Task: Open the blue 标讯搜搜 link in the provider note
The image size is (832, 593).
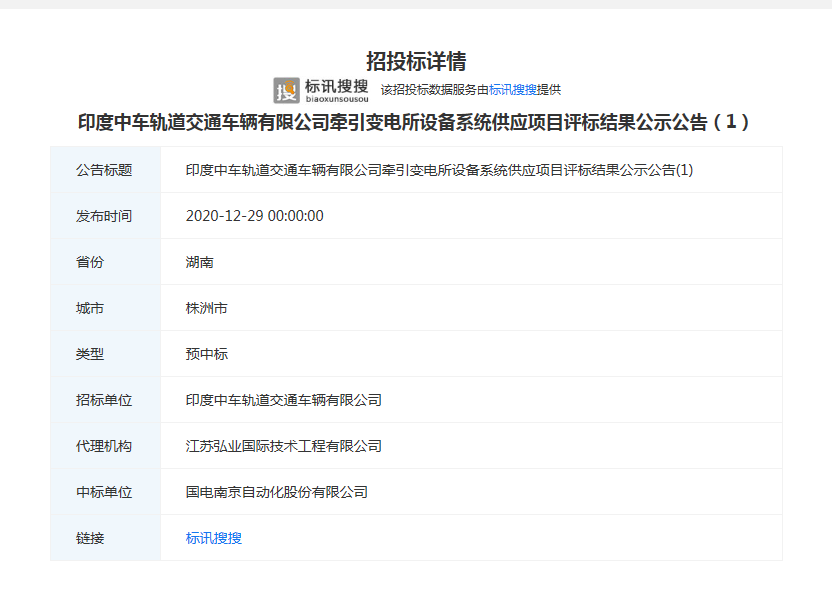Action: [x=513, y=90]
